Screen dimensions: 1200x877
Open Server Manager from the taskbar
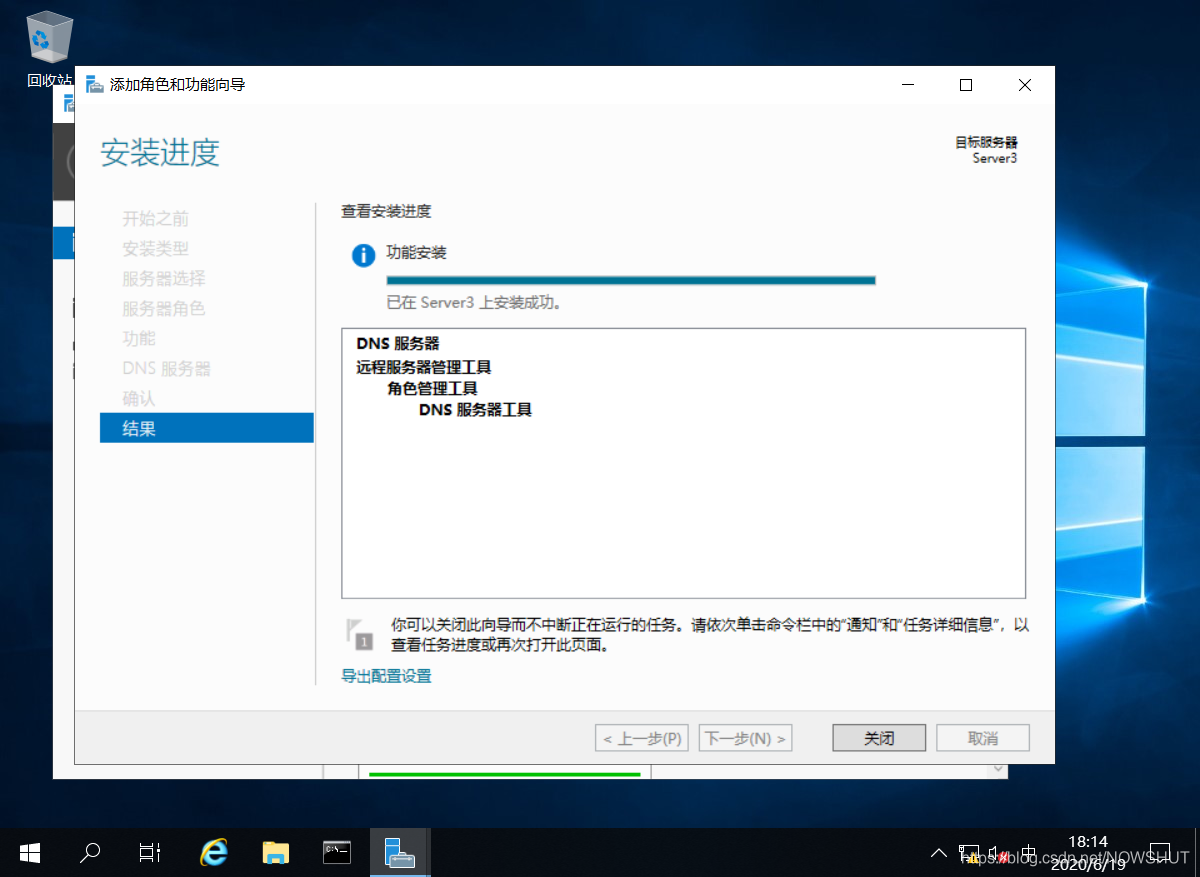click(400, 852)
